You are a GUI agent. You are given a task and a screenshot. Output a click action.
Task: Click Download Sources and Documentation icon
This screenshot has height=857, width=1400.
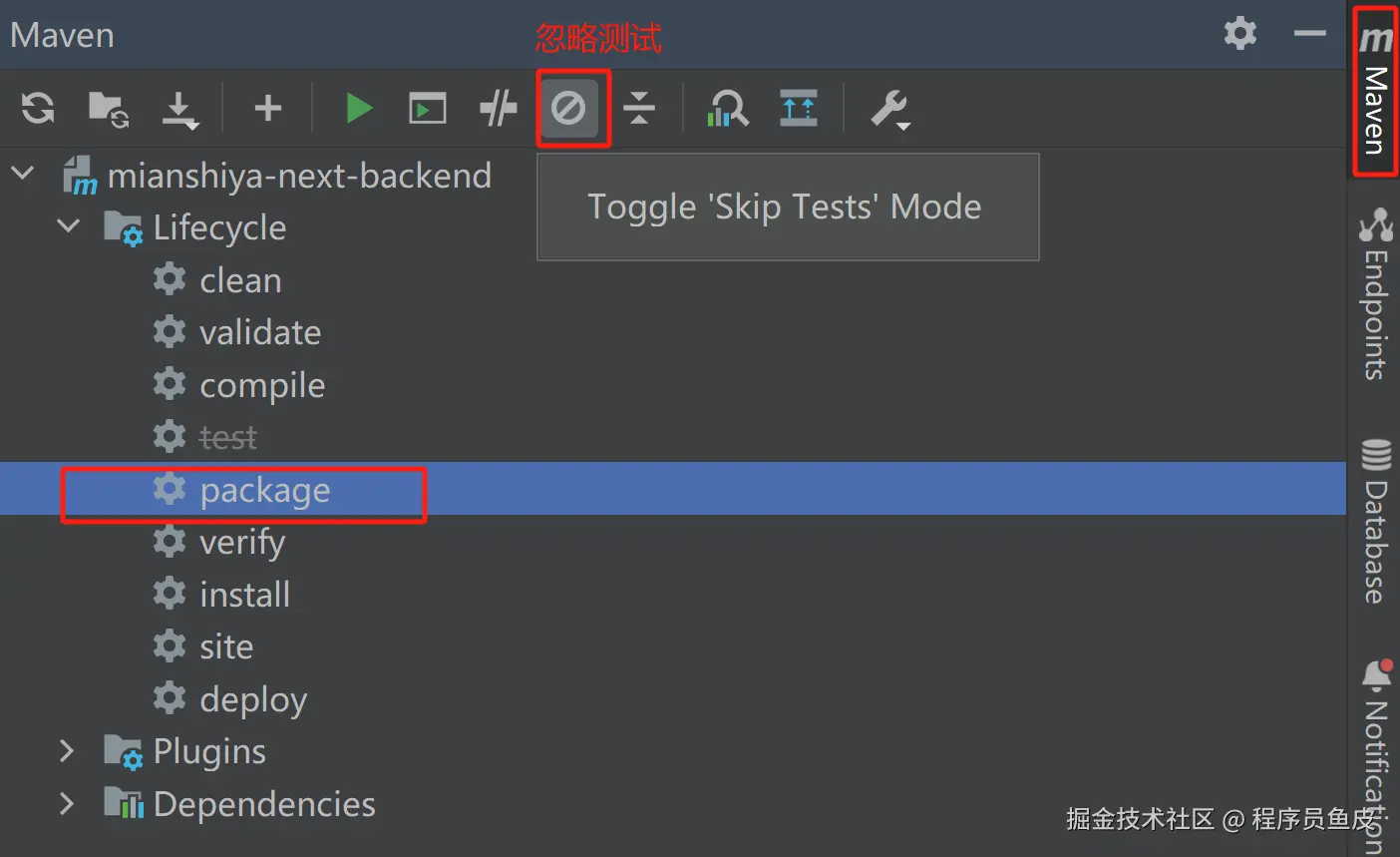click(180, 109)
